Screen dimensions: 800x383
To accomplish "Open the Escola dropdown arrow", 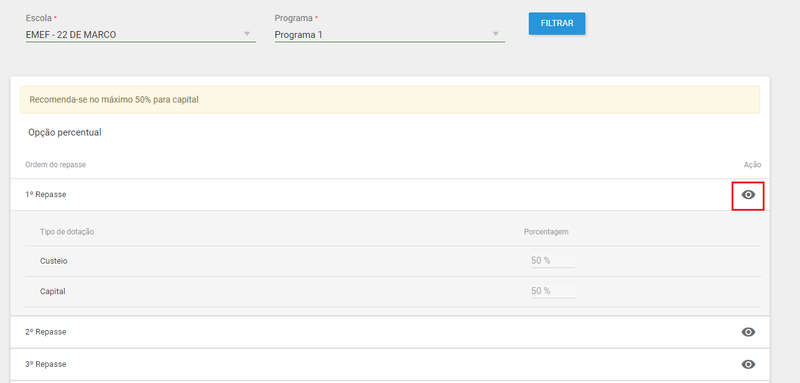I will click(247, 34).
